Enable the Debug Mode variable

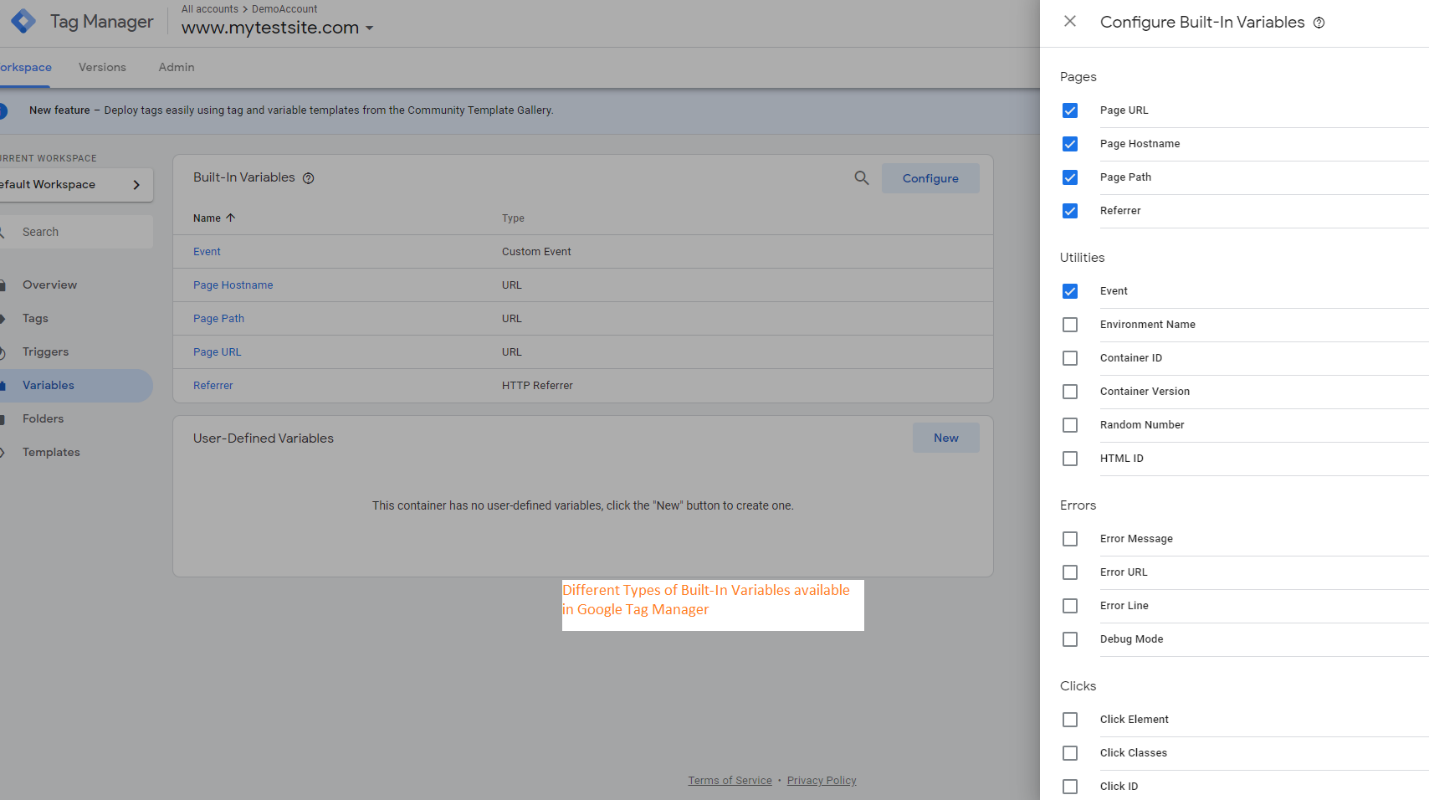[1070, 639]
